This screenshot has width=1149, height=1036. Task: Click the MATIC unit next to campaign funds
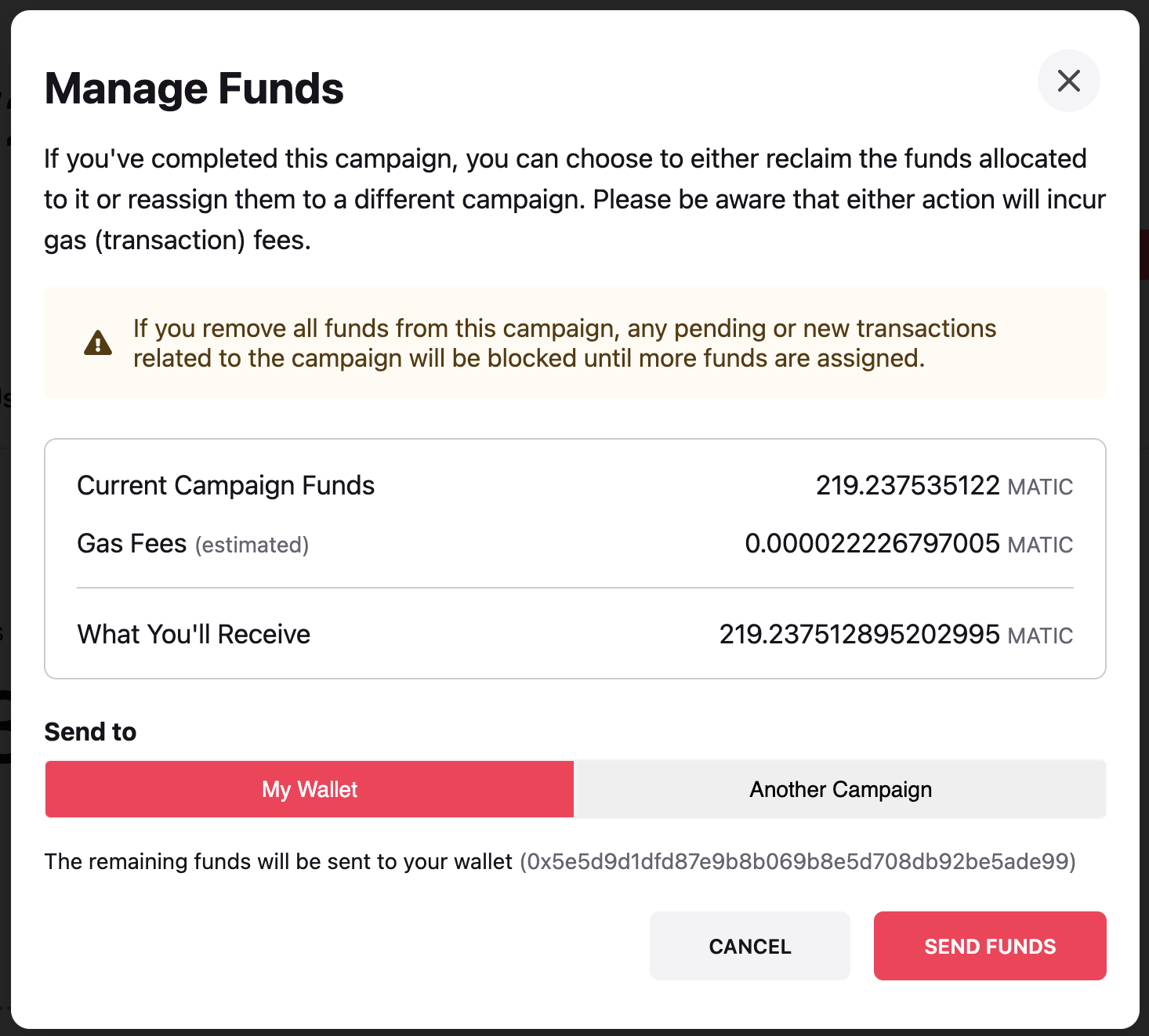click(1040, 487)
